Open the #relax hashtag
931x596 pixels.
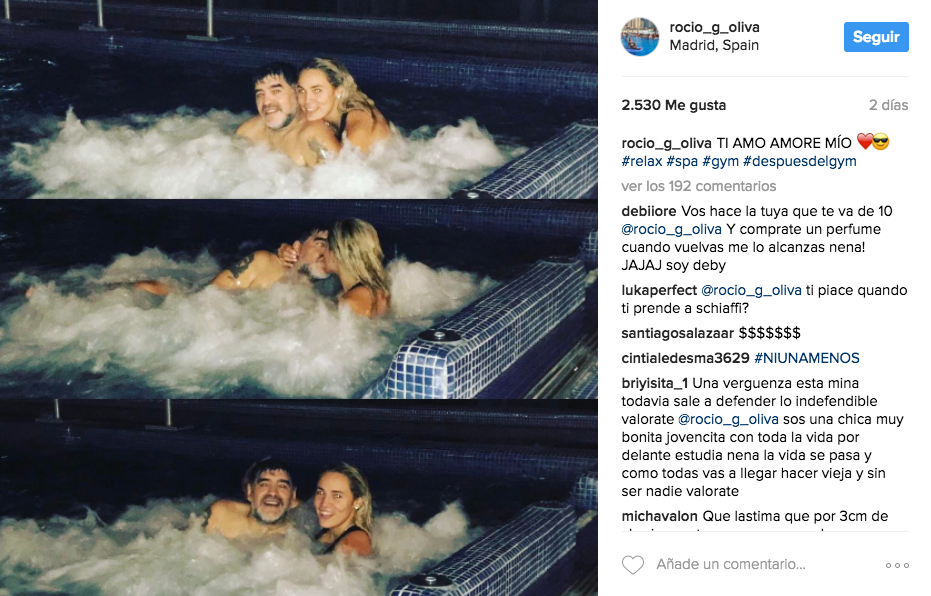tap(641, 161)
